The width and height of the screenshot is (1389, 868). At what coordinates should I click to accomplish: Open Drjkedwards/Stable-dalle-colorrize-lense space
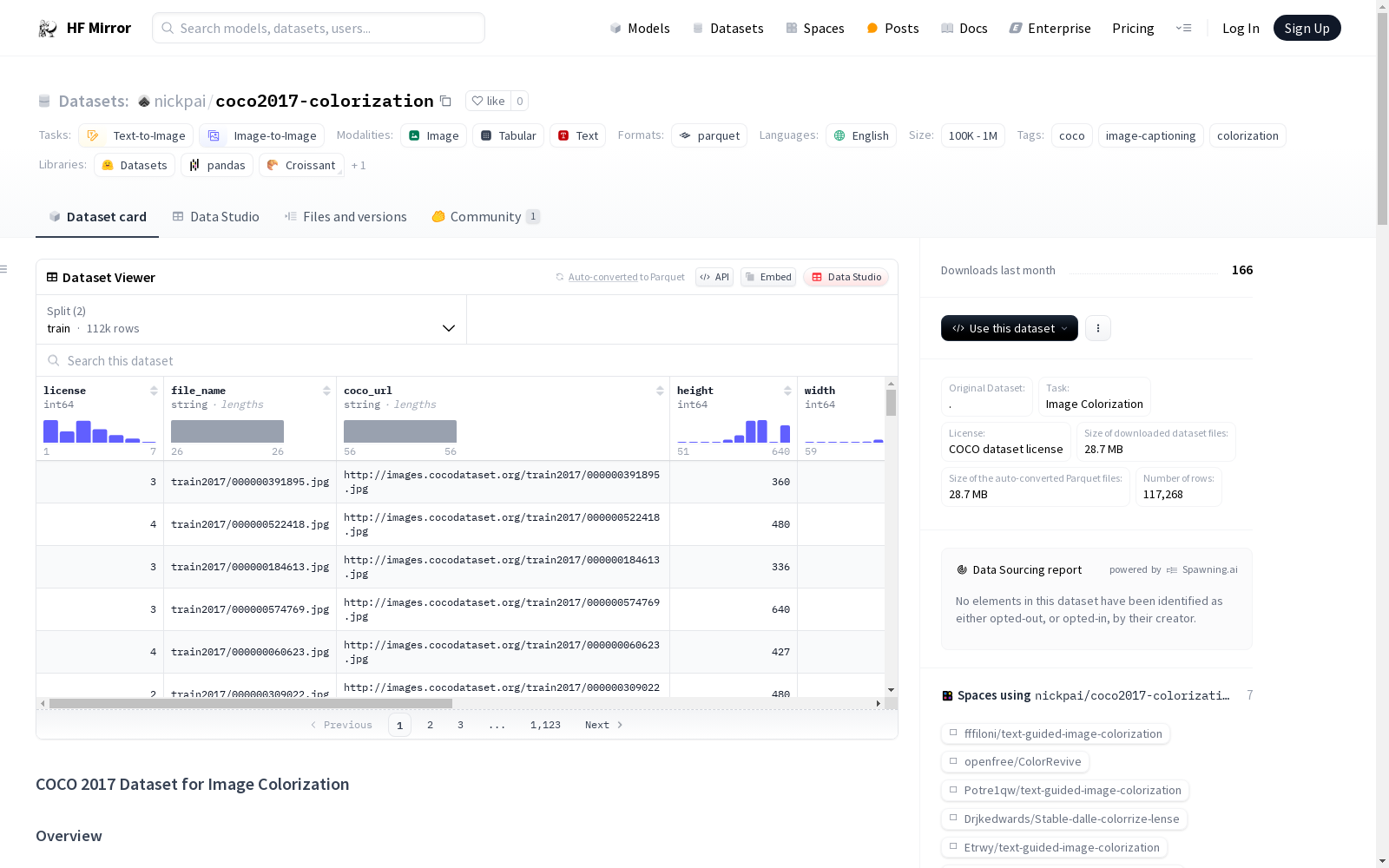click(x=1064, y=819)
